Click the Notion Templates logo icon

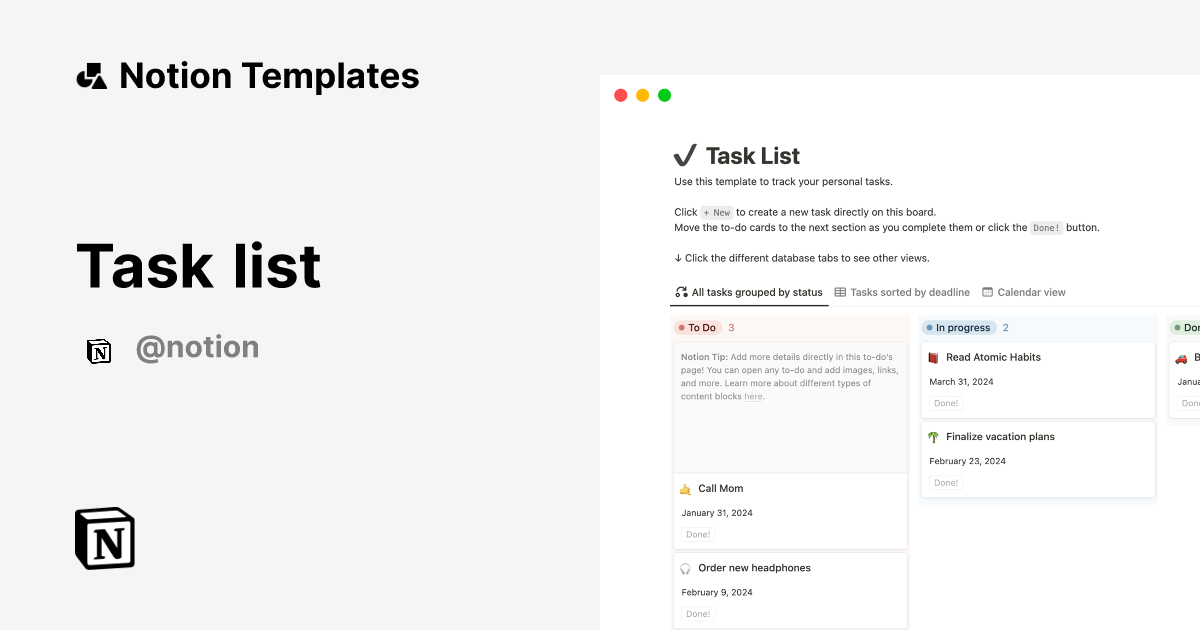pos(92,75)
